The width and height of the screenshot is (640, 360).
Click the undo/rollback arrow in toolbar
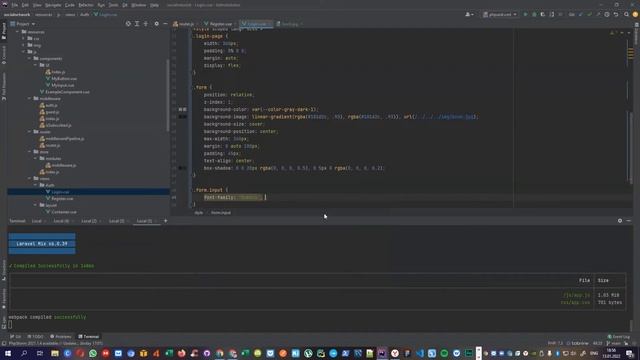616,14
